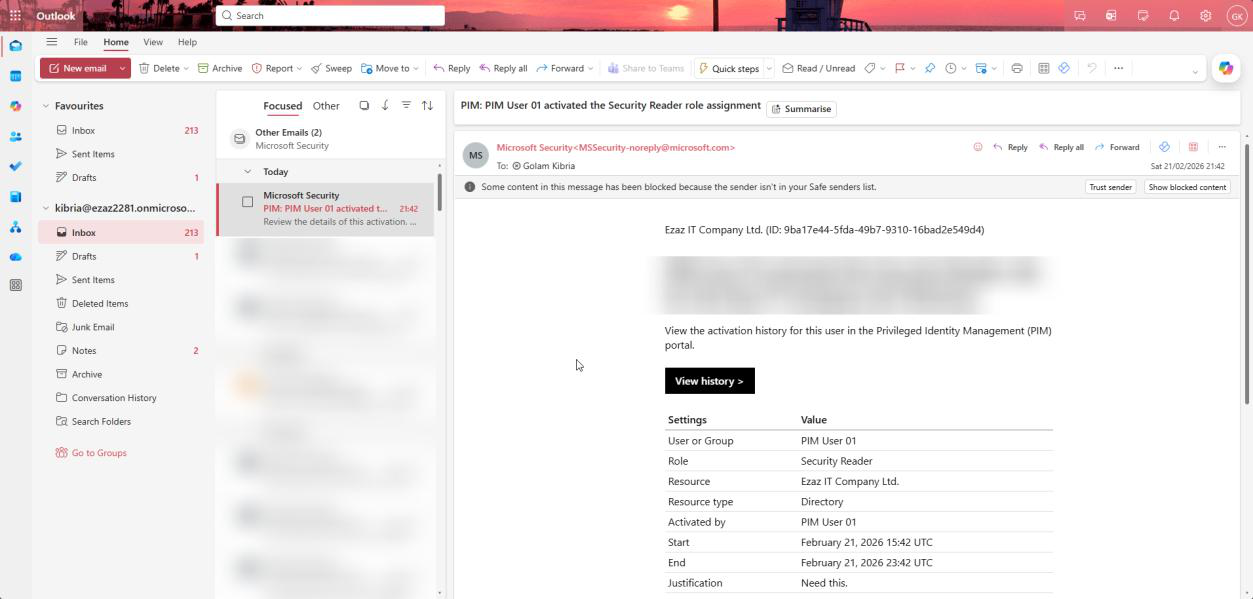Select the Home ribbon tab
Image resolution: width=1253 pixels, height=599 pixels.
(x=116, y=42)
